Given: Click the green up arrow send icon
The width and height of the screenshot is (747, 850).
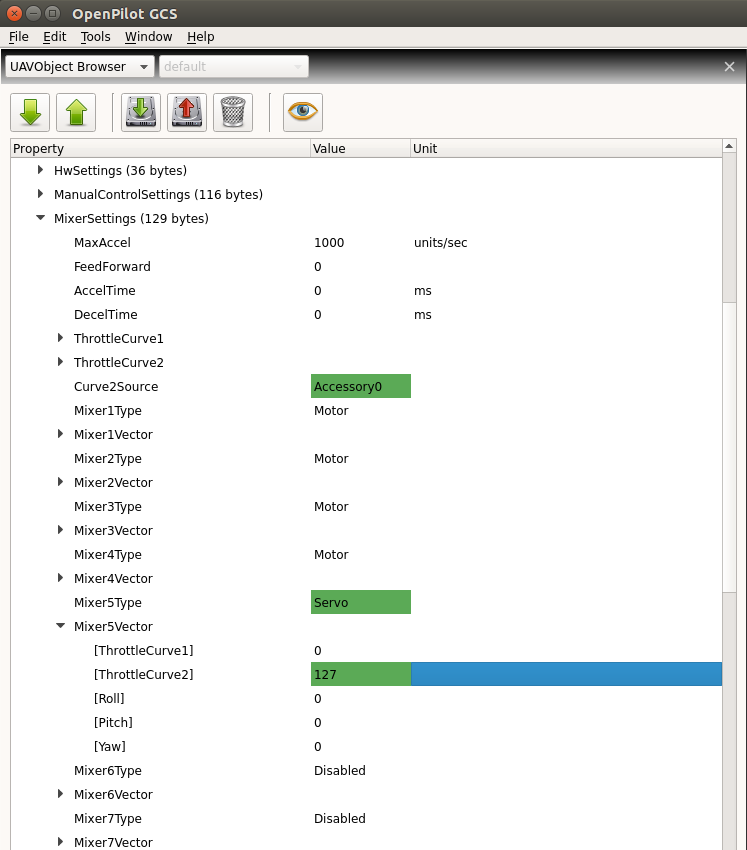Looking at the screenshot, I should click(76, 112).
